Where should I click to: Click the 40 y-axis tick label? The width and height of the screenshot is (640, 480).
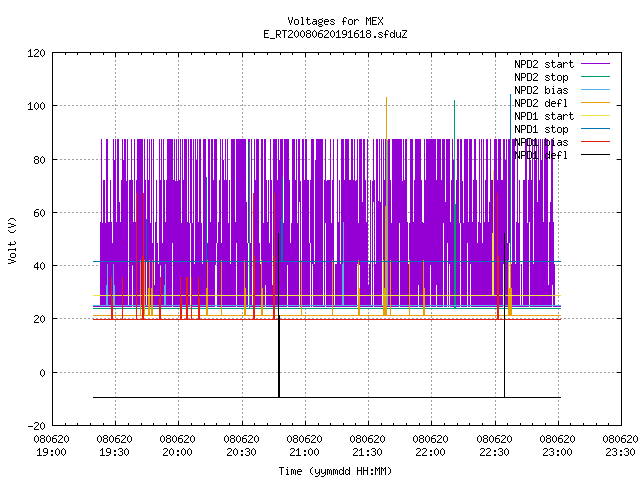tap(39, 266)
